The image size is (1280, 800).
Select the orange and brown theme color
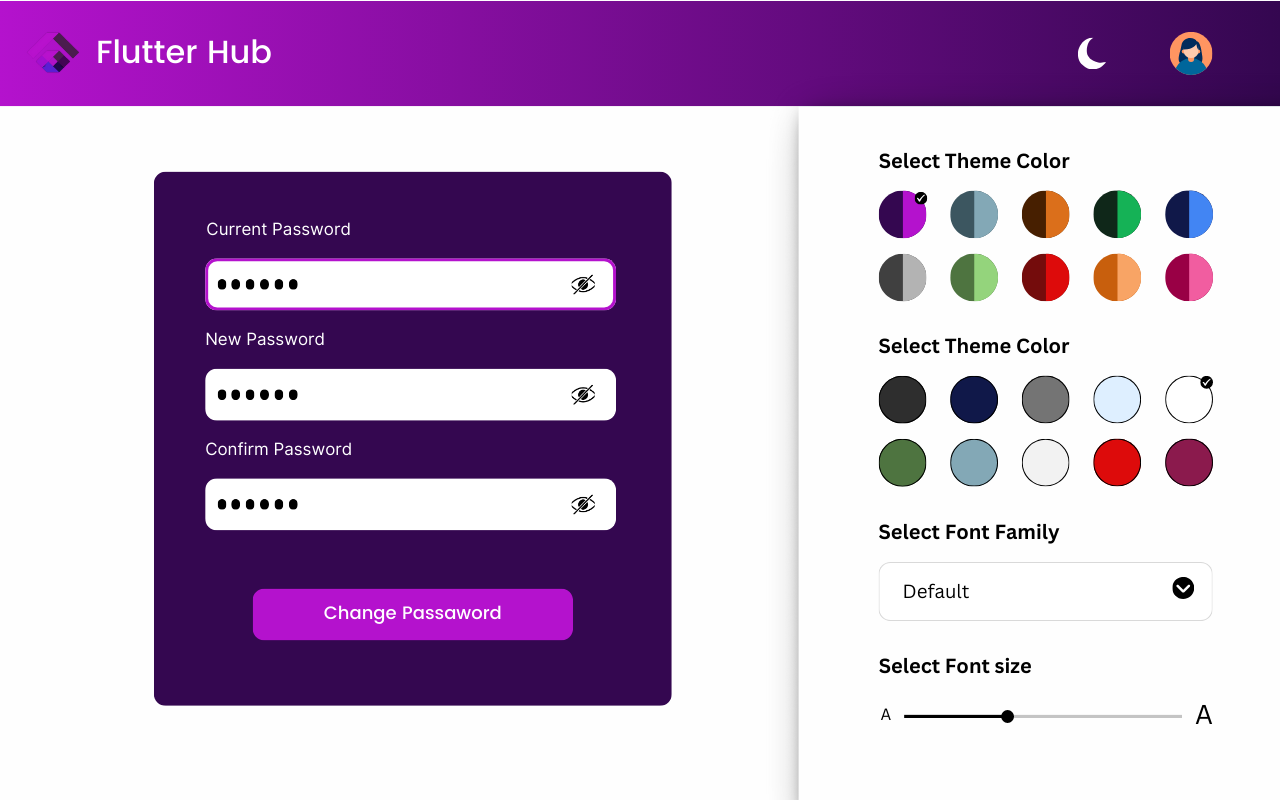pos(1045,215)
